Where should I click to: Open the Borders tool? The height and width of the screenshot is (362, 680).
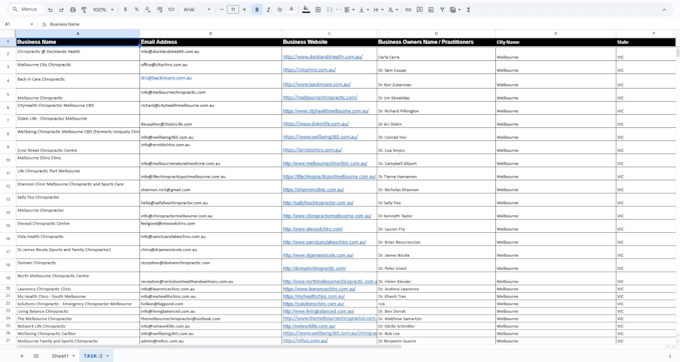(x=318, y=10)
